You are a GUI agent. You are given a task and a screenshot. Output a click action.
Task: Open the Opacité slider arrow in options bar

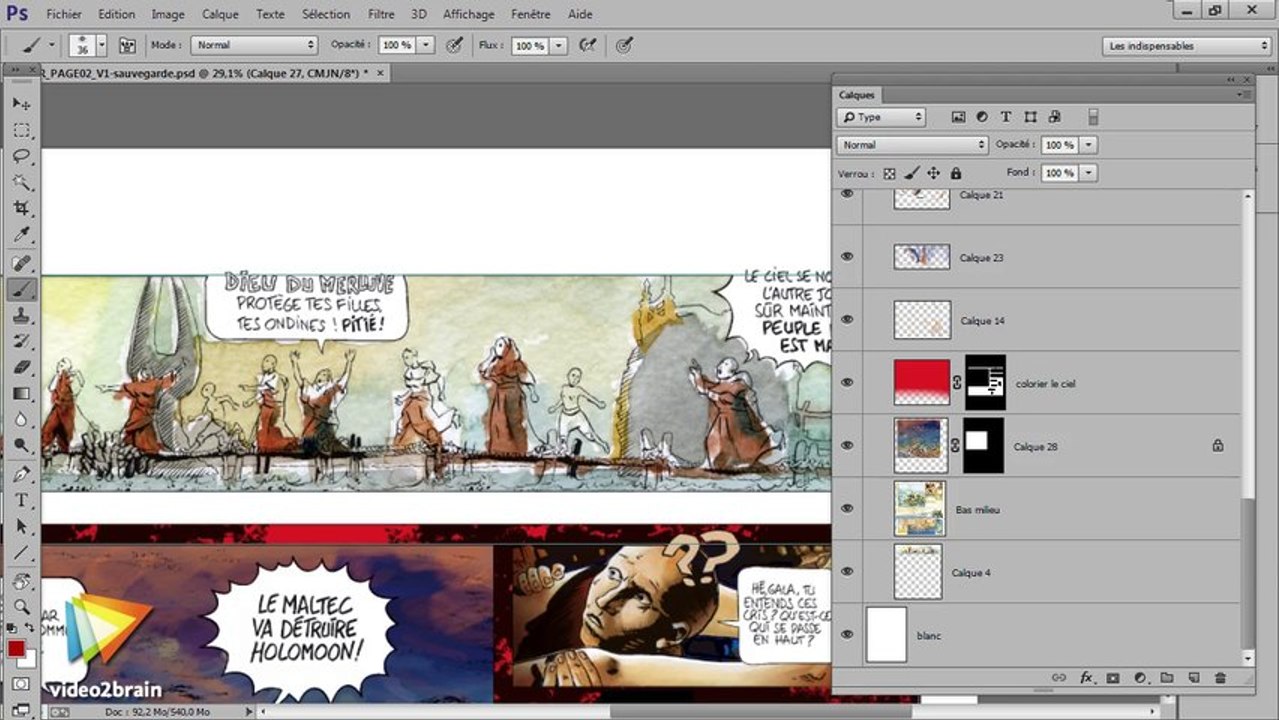426,45
